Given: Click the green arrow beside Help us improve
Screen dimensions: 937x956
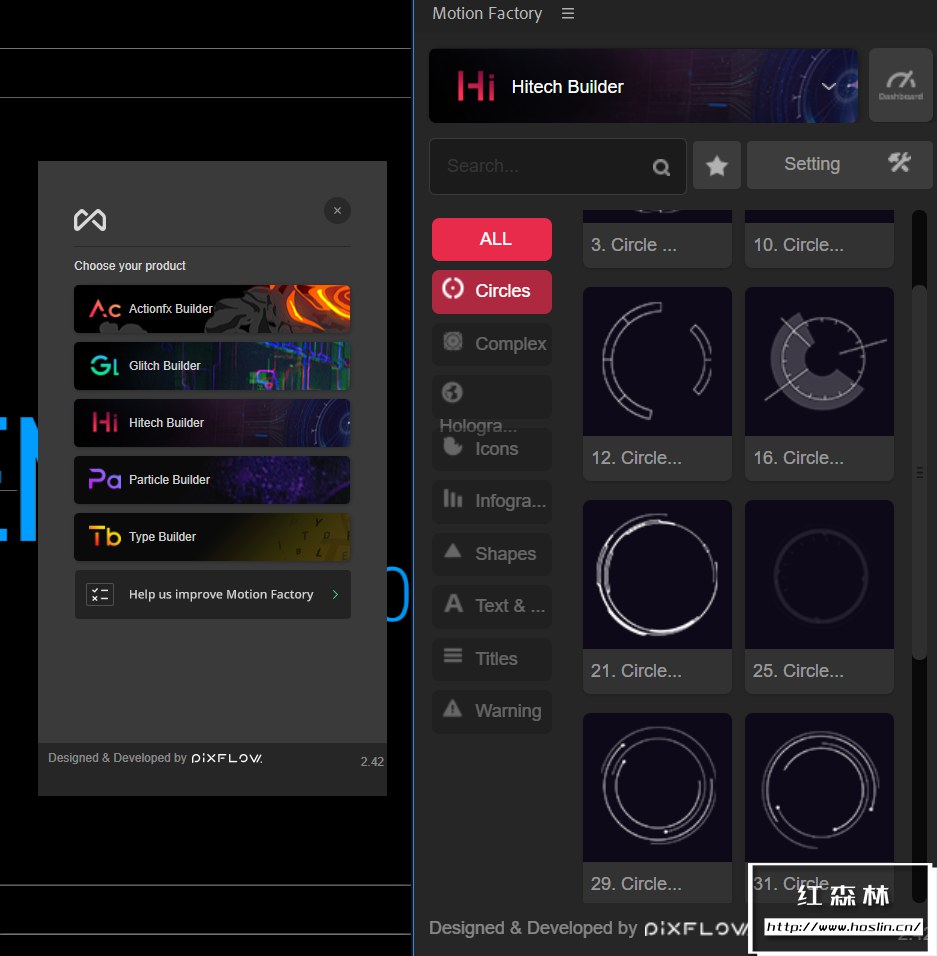Looking at the screenshot, I should coord(335,594).
